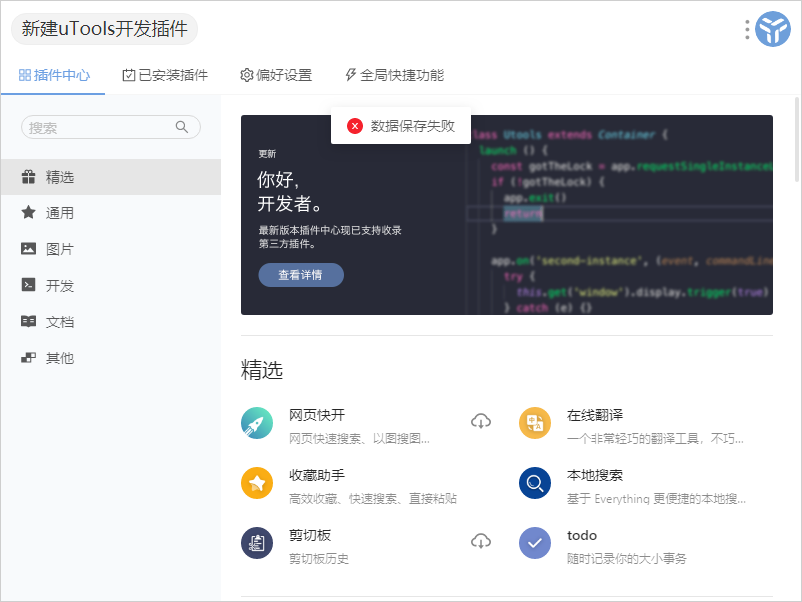Select 文档 category in sidebar
Image resolution: width=802 pixels, height=602 pixels.
[111, 322]
